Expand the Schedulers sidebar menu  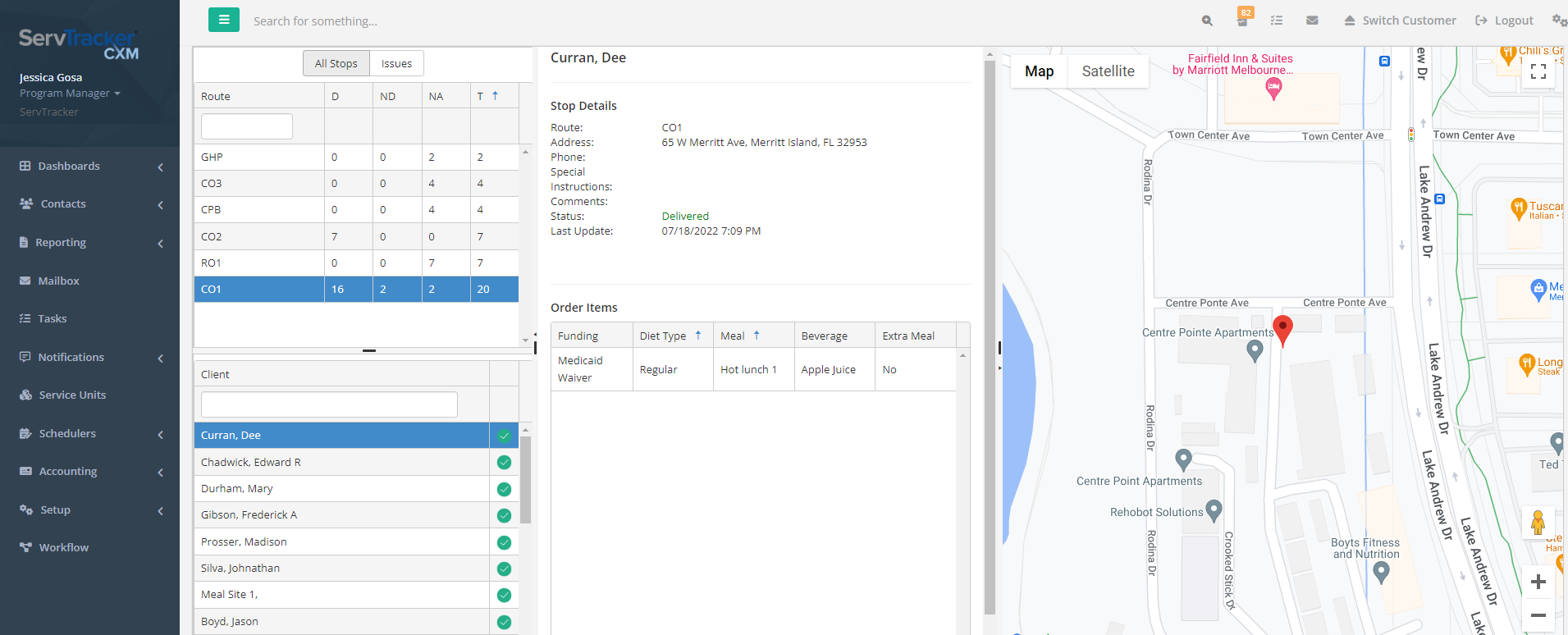pyautogui.click(x=89, y=433)
